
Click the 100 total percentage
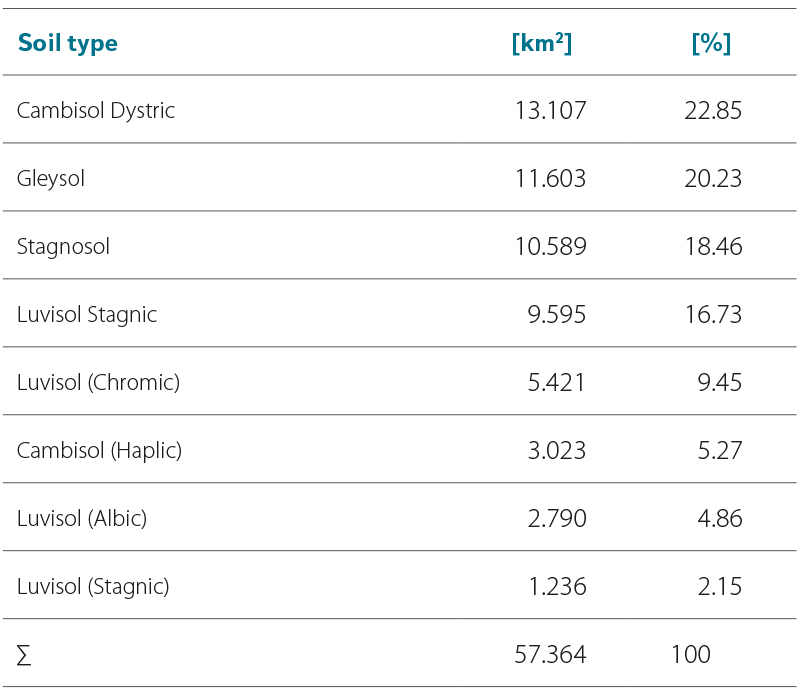coord(691,655)
